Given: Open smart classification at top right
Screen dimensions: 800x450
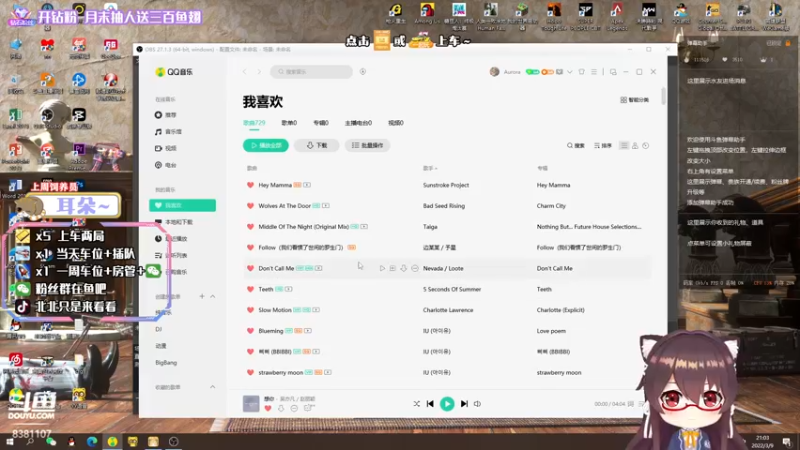Looking at the screenshot, I should 635,100.
